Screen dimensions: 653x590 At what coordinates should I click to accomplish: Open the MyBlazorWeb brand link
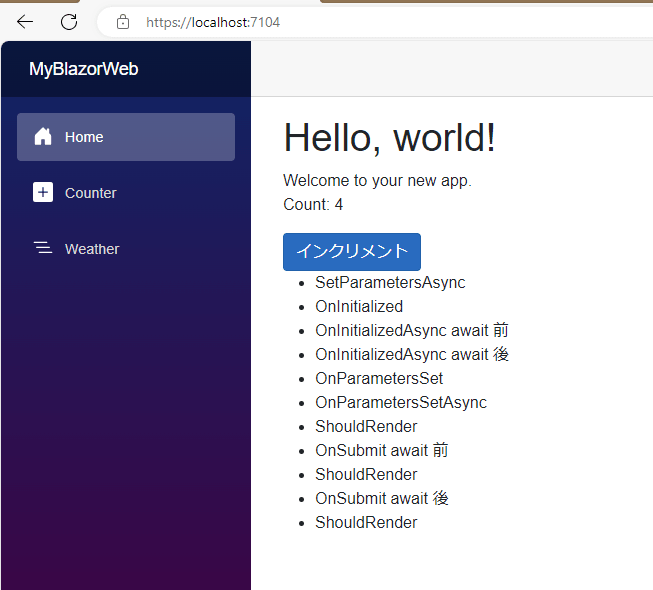coord(83,69)
